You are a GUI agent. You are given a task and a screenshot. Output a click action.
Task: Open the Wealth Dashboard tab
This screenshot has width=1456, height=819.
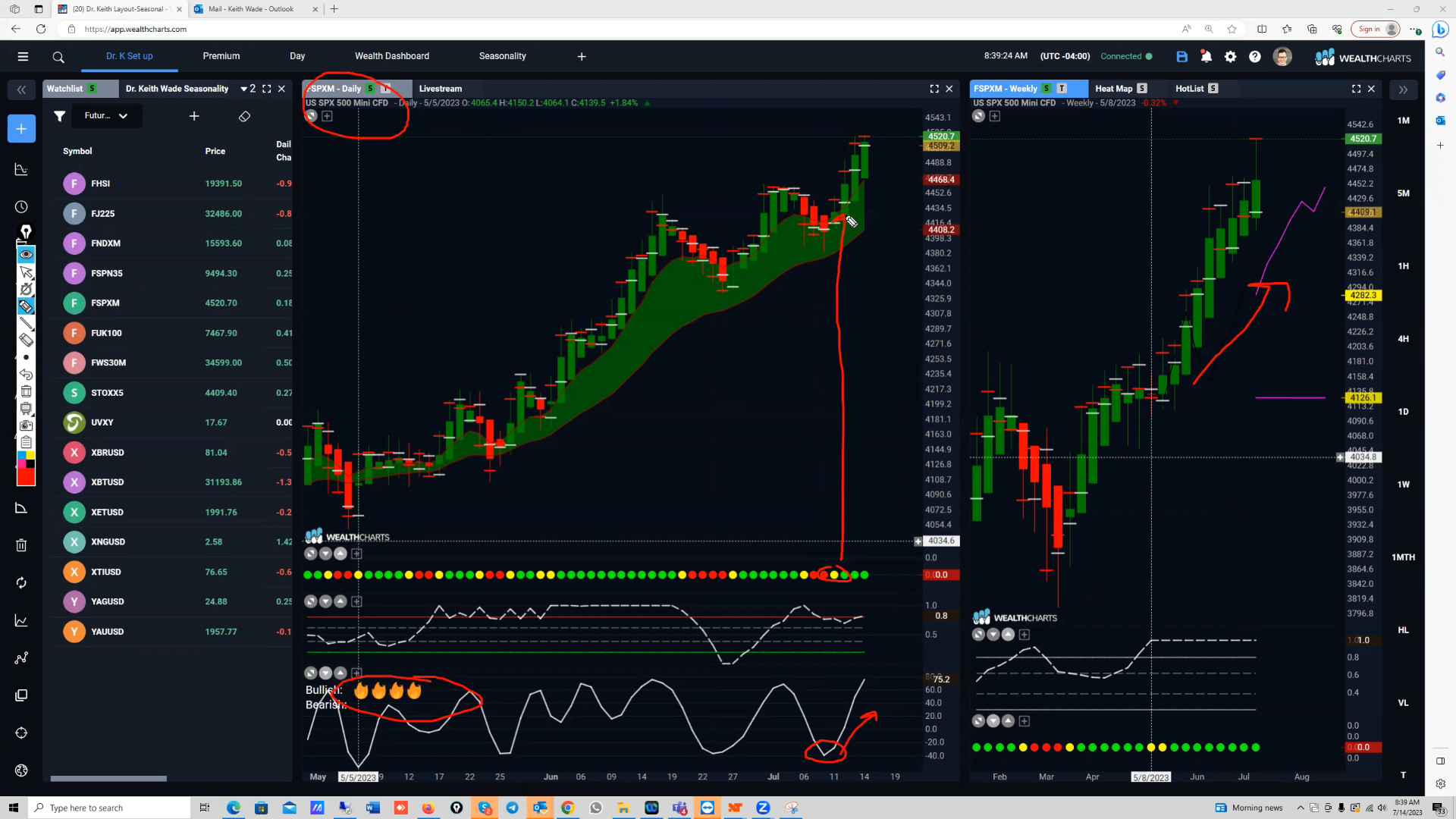tap(392, 56)
